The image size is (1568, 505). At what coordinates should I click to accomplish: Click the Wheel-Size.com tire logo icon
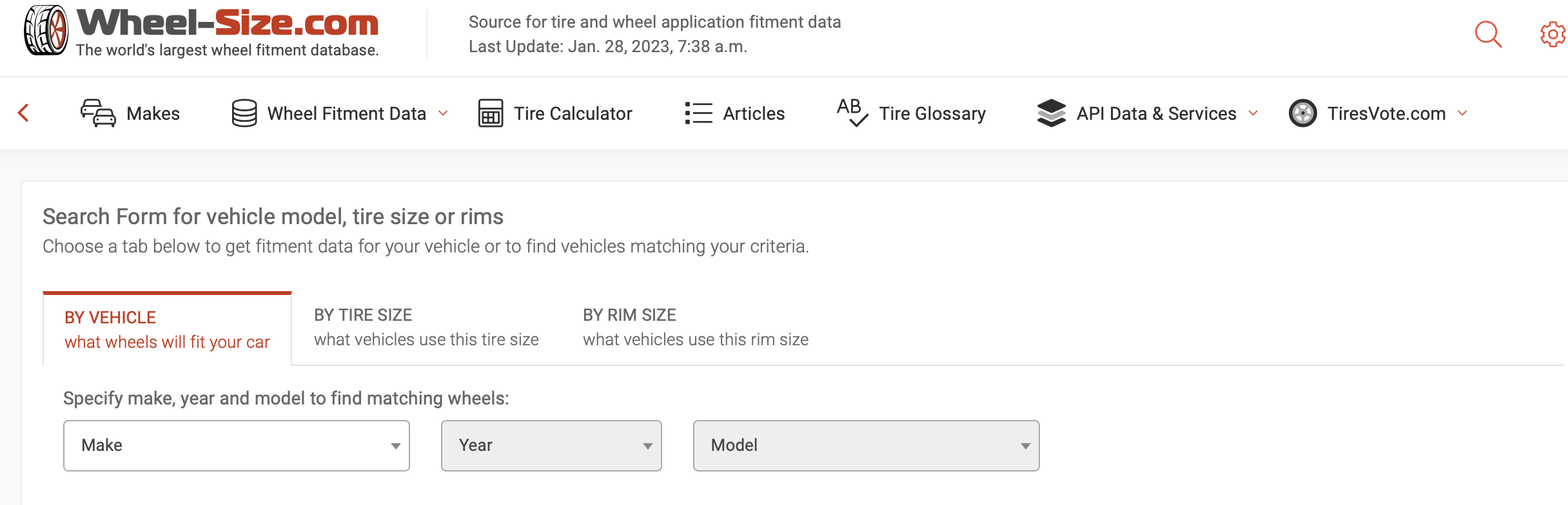(x=46, y=30)
